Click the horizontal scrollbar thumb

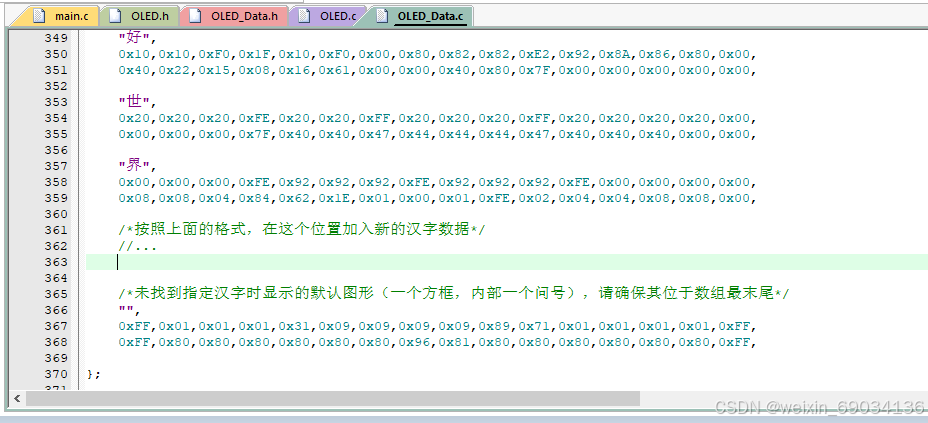click(x=333, y=398)
